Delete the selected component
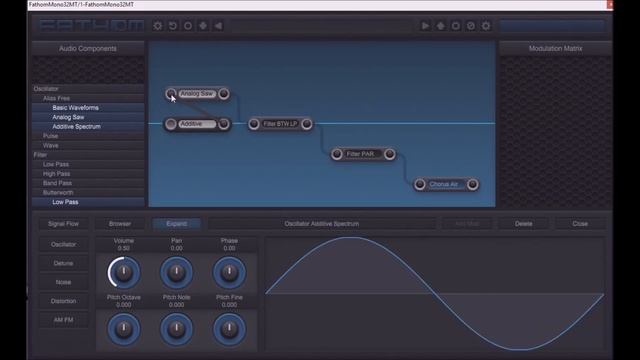640x360 pixels. click(x=523, y=224)
